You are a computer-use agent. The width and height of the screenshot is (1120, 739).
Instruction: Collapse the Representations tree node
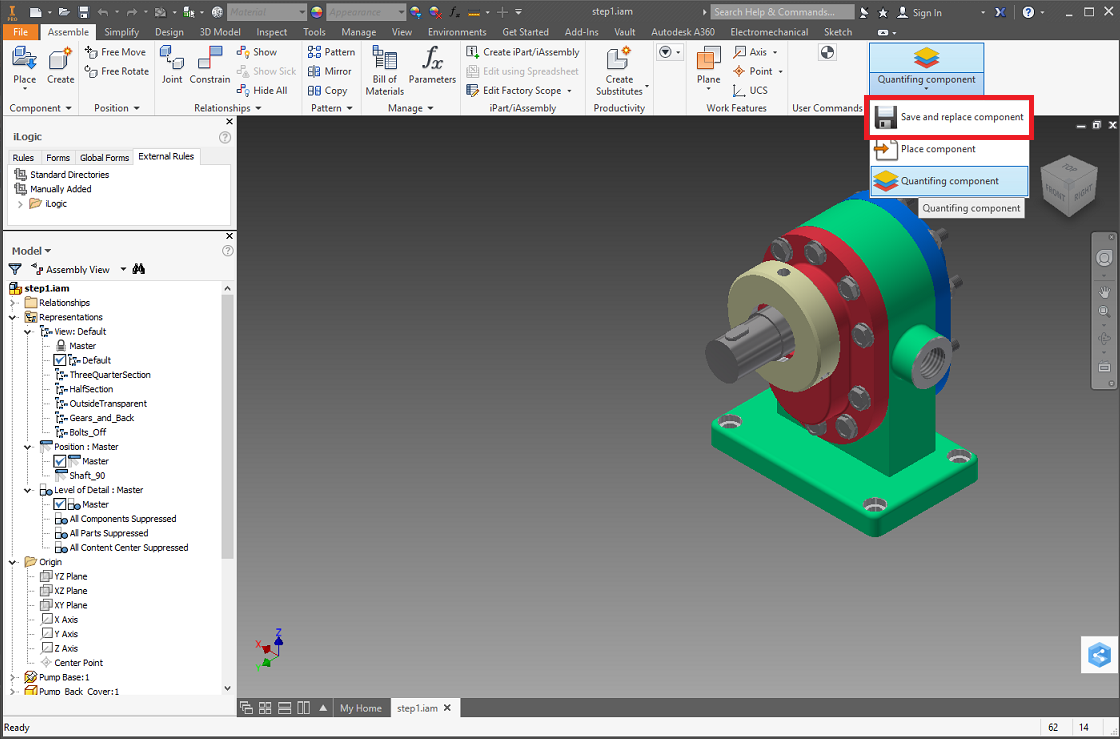click(x=13, y=317)
